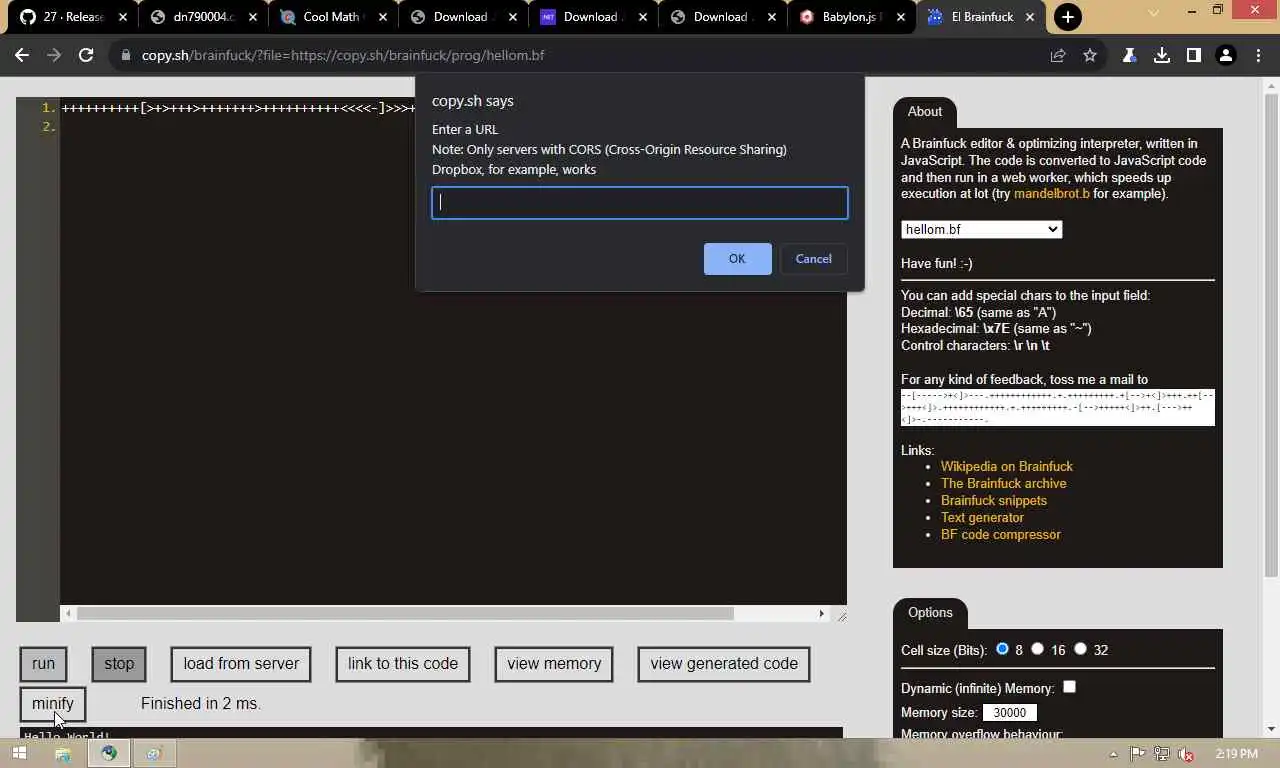Bookmark this page with the star icon
The height and width of the screenshot is (768, 1280).
1090,56
